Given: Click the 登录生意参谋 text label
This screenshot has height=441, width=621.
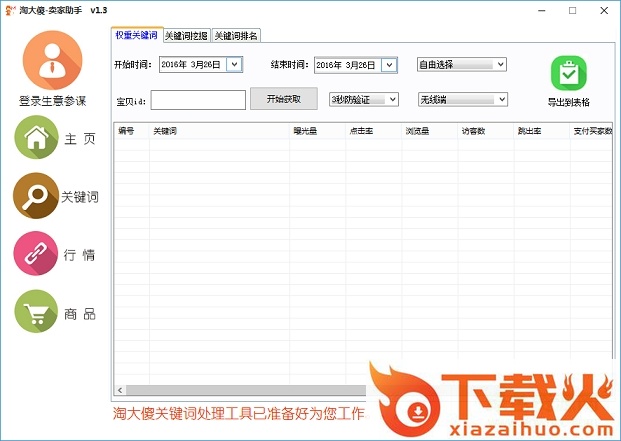Looking at the screenshot, I should pos(52,101).
